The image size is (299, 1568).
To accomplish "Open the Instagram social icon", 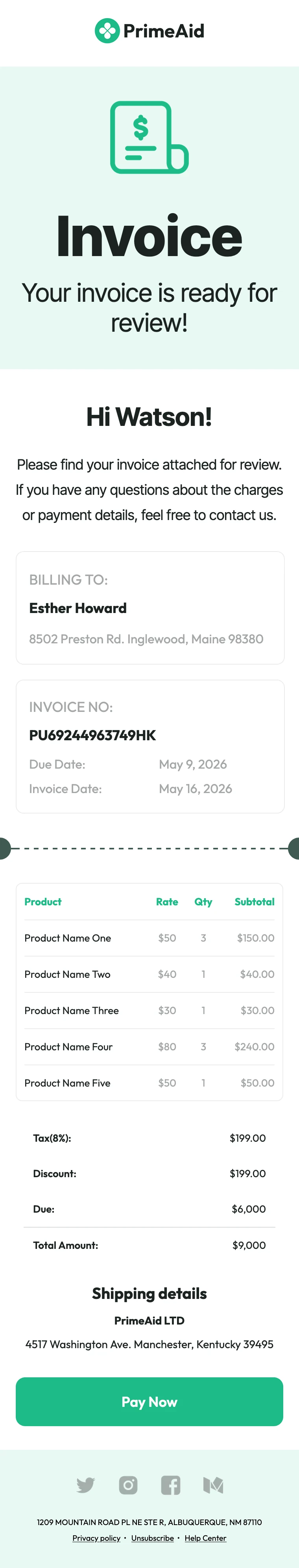I will click(x=128, y=1484).
